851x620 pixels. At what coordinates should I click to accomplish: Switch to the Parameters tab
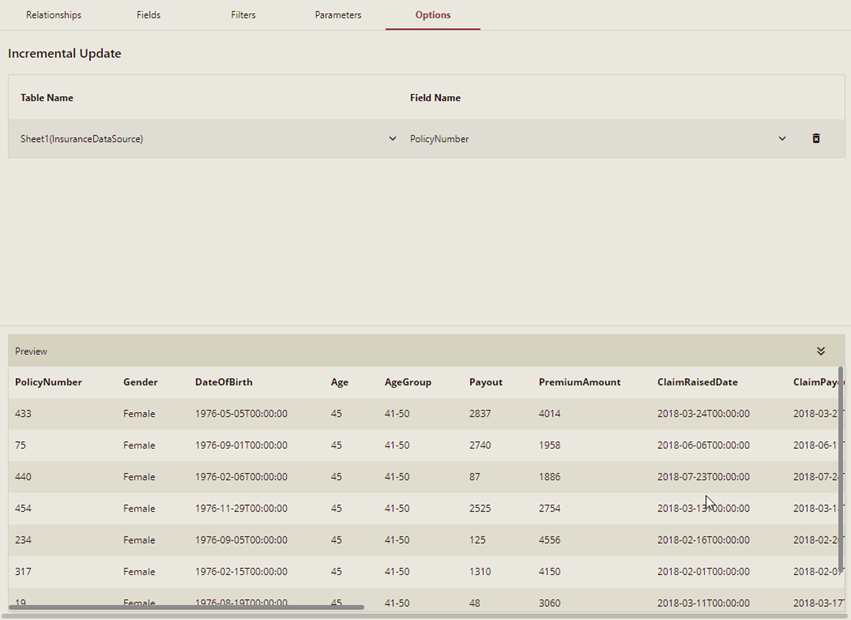(x=338, y=15)
